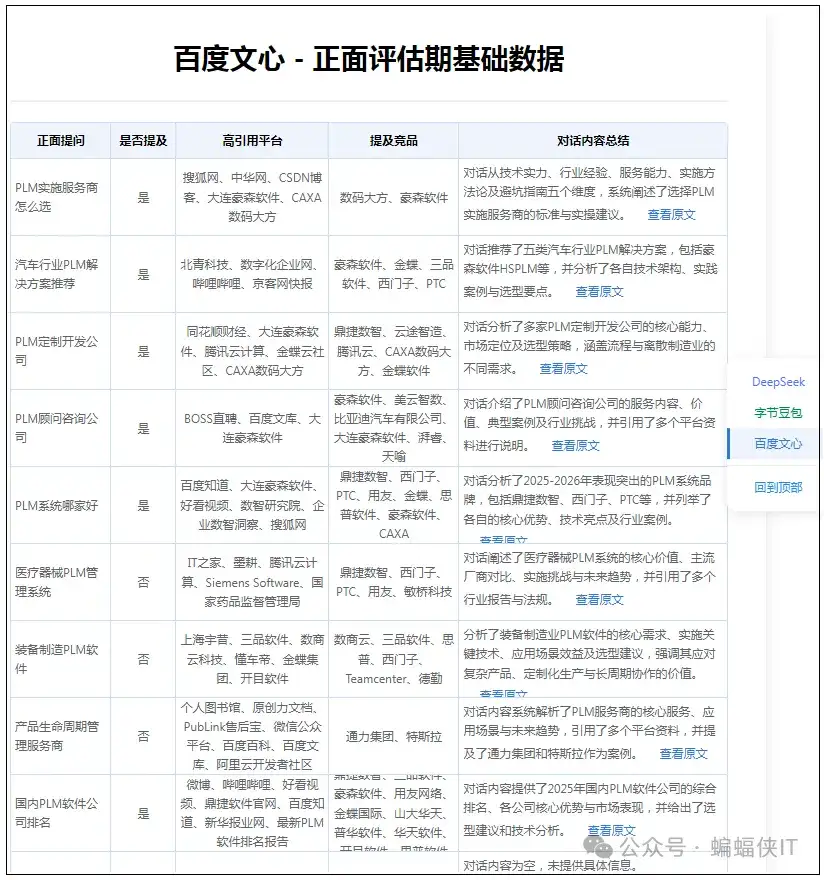Click the platforms cell starting IT之家

pos(252,582)
